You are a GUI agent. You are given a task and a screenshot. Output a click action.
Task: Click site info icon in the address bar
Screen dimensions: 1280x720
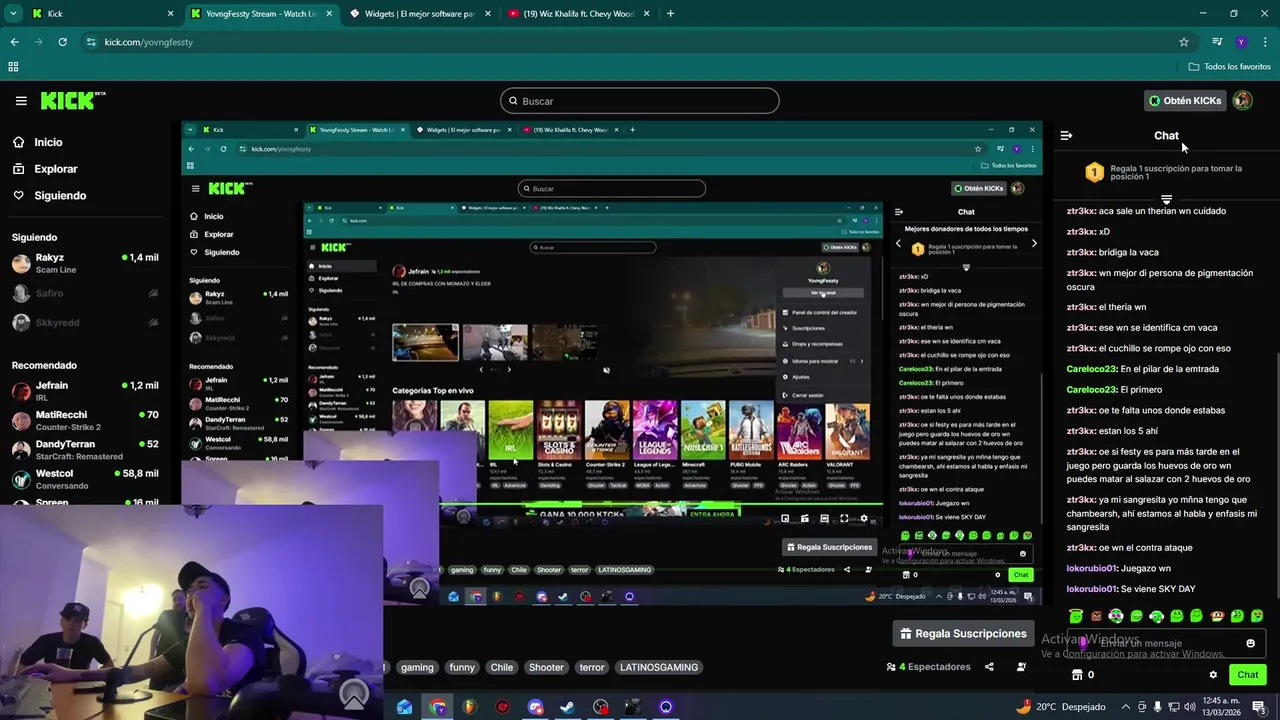coord(91,42)
